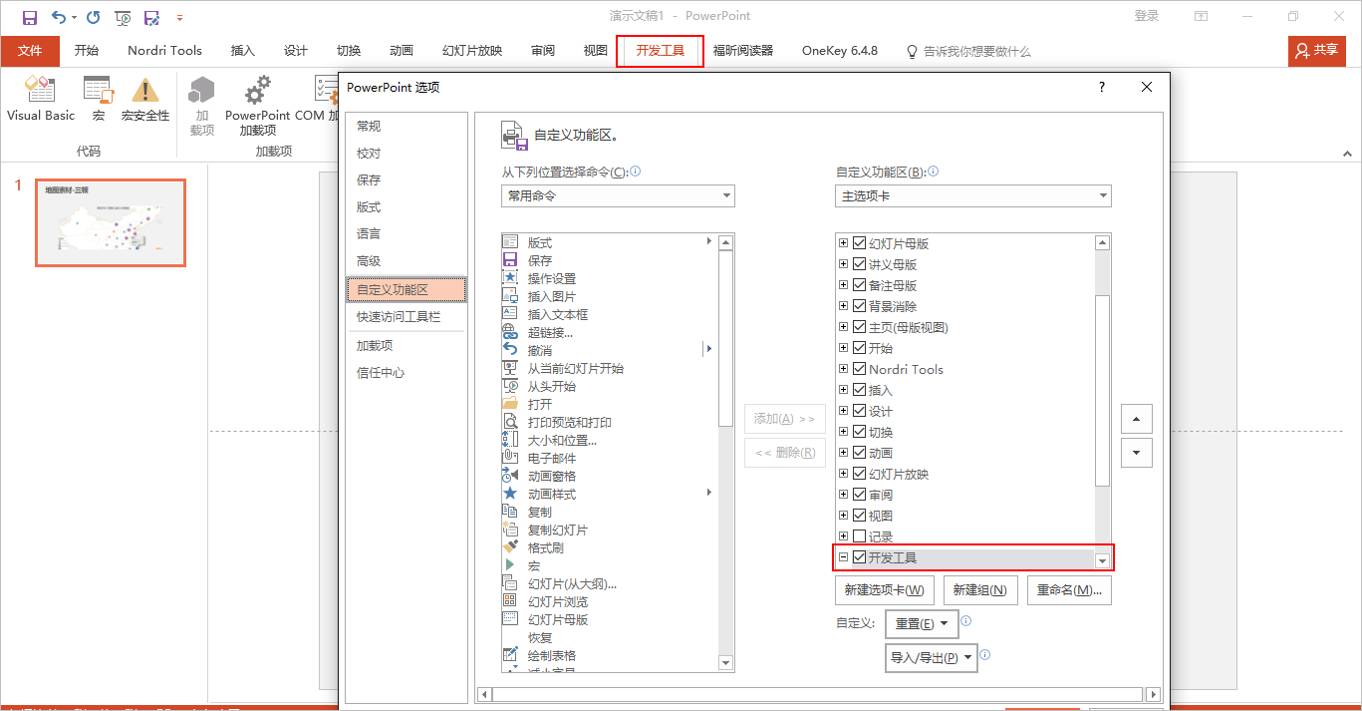This screenshot has width=1362, height=711.
Task: Move selected tab up with arrow button
Action: coord(1136,419)
